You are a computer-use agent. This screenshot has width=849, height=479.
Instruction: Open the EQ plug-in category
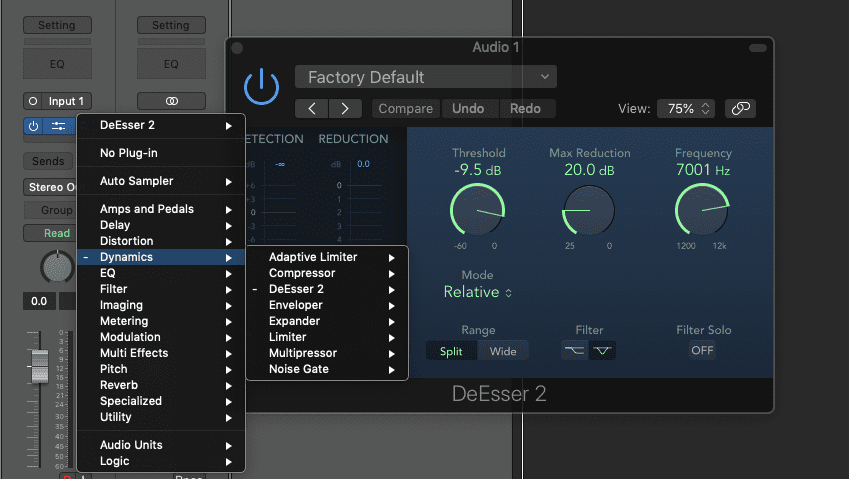coord(161,273)
